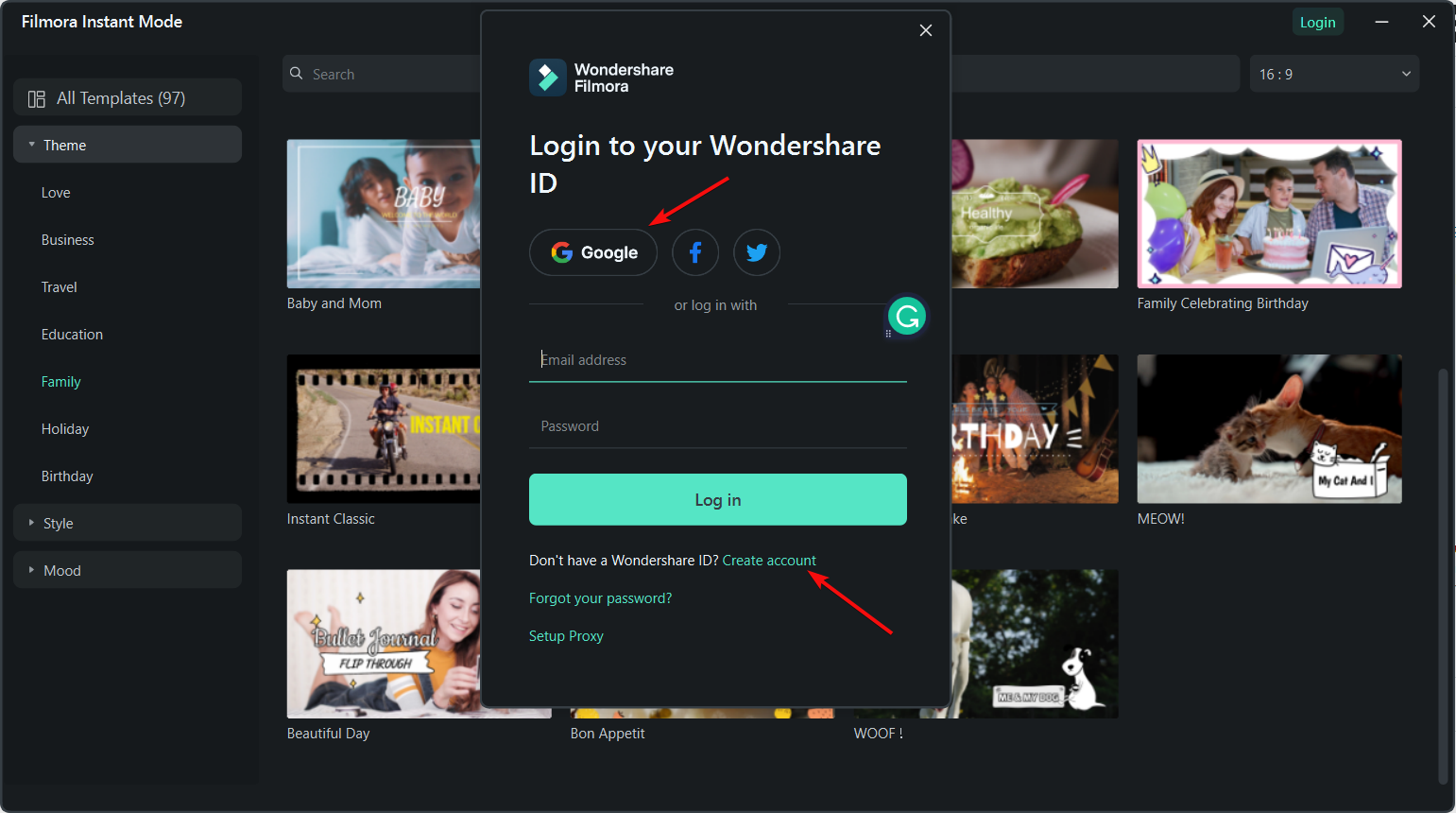Click the Bon Appetit template label
Viewport: 1456px width, 813px height.
(x=608, y=734)
